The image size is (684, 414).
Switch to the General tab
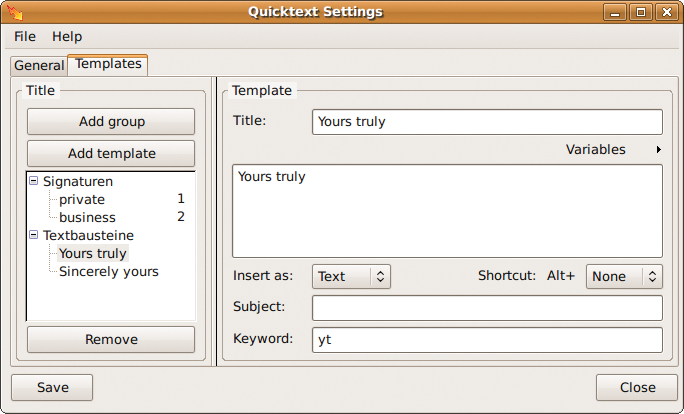(39, 65)
